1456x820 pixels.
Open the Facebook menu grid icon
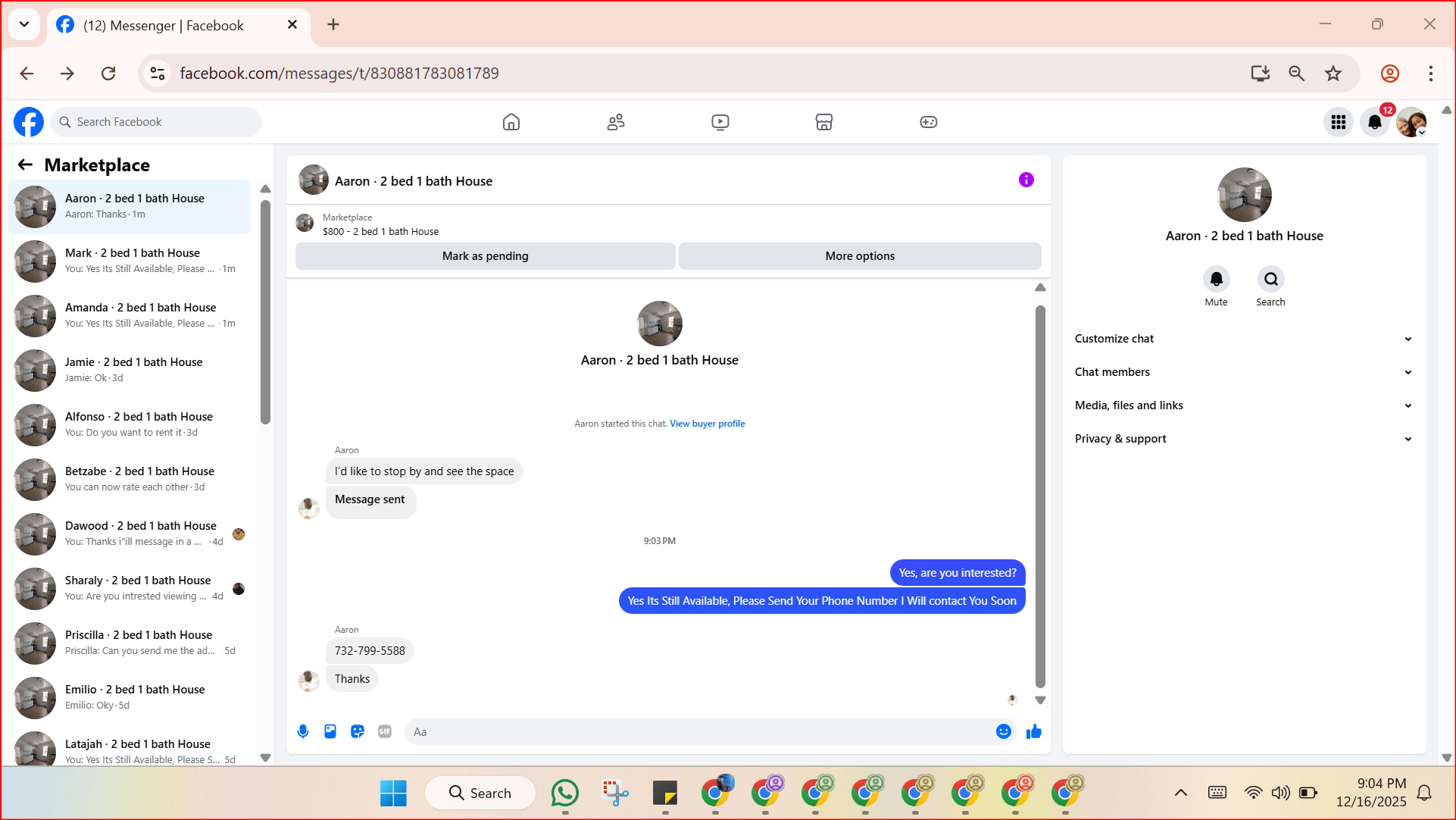tap(1339, 122)
